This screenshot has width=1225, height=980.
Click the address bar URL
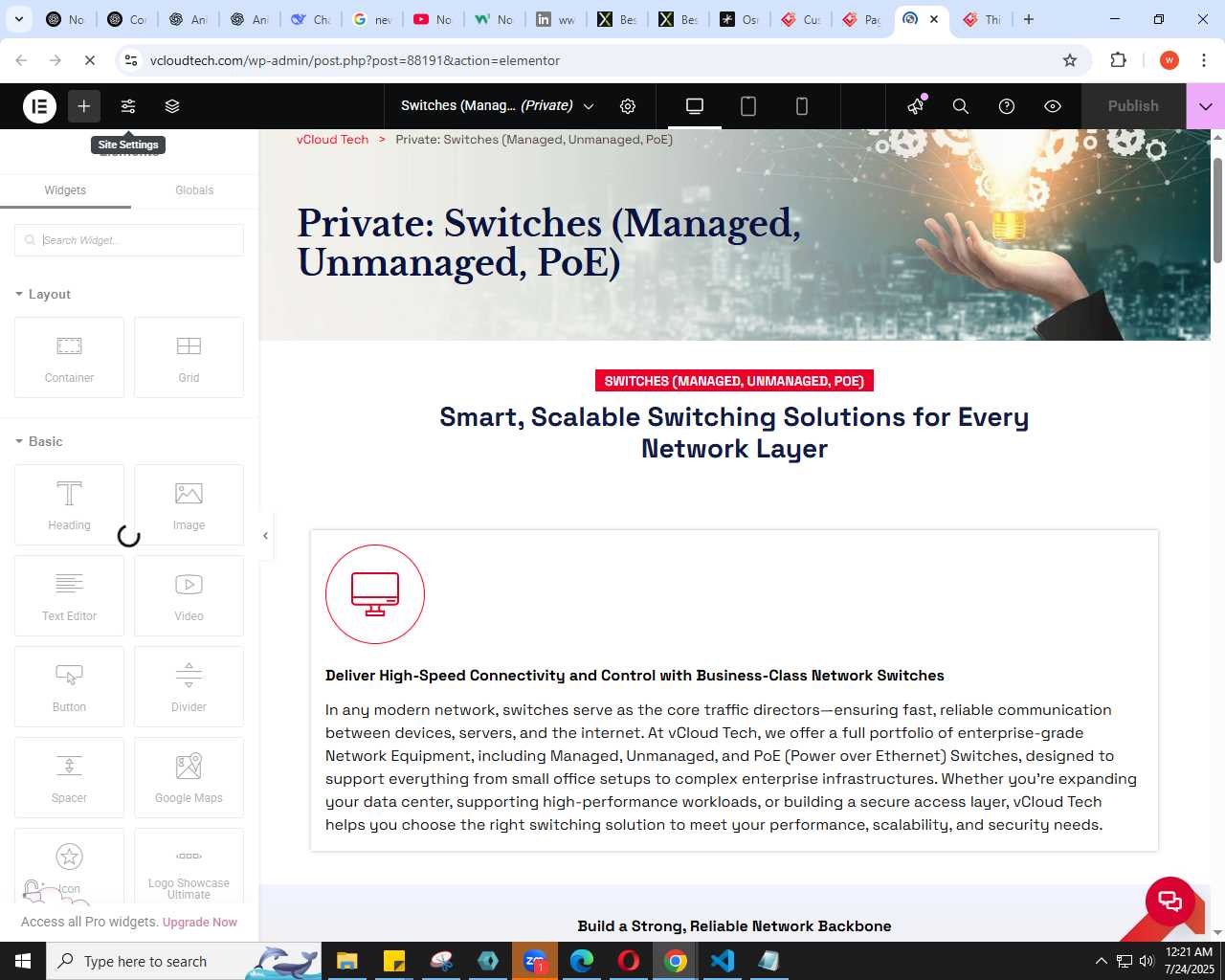[x=355, y=60]
